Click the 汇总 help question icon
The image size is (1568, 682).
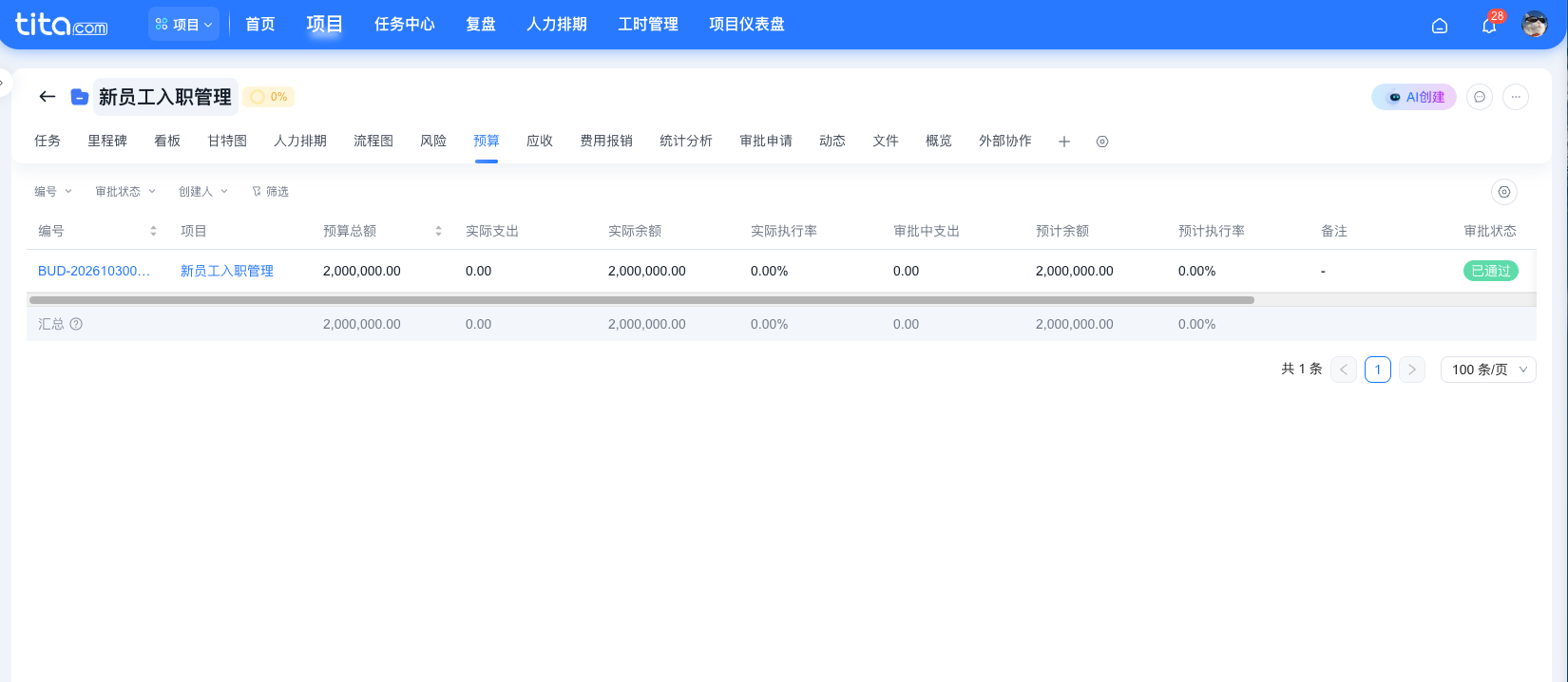click(76, 324)
